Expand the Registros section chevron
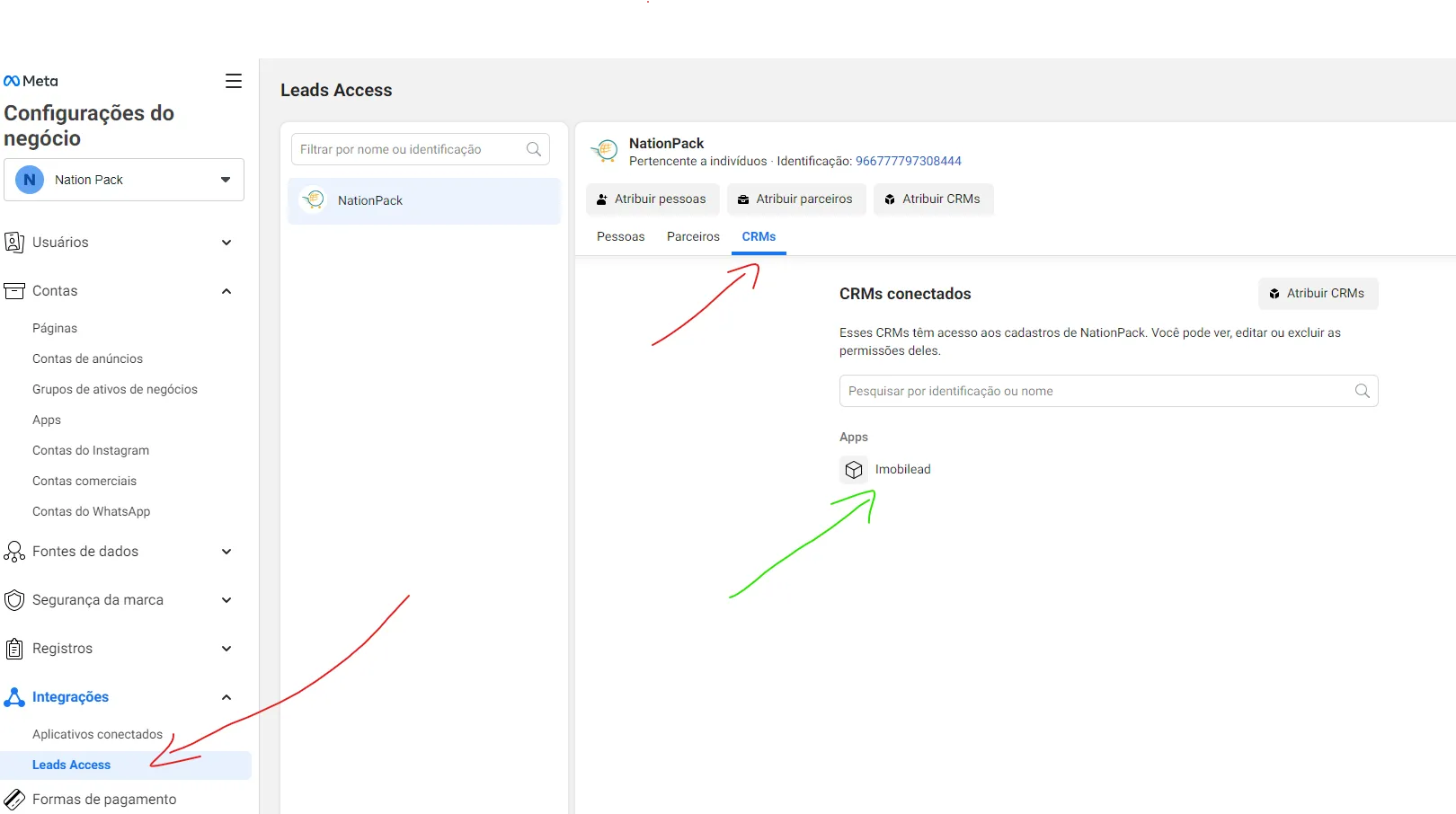The width and height of the screenshot is (1456, 814). click(226, 649)
